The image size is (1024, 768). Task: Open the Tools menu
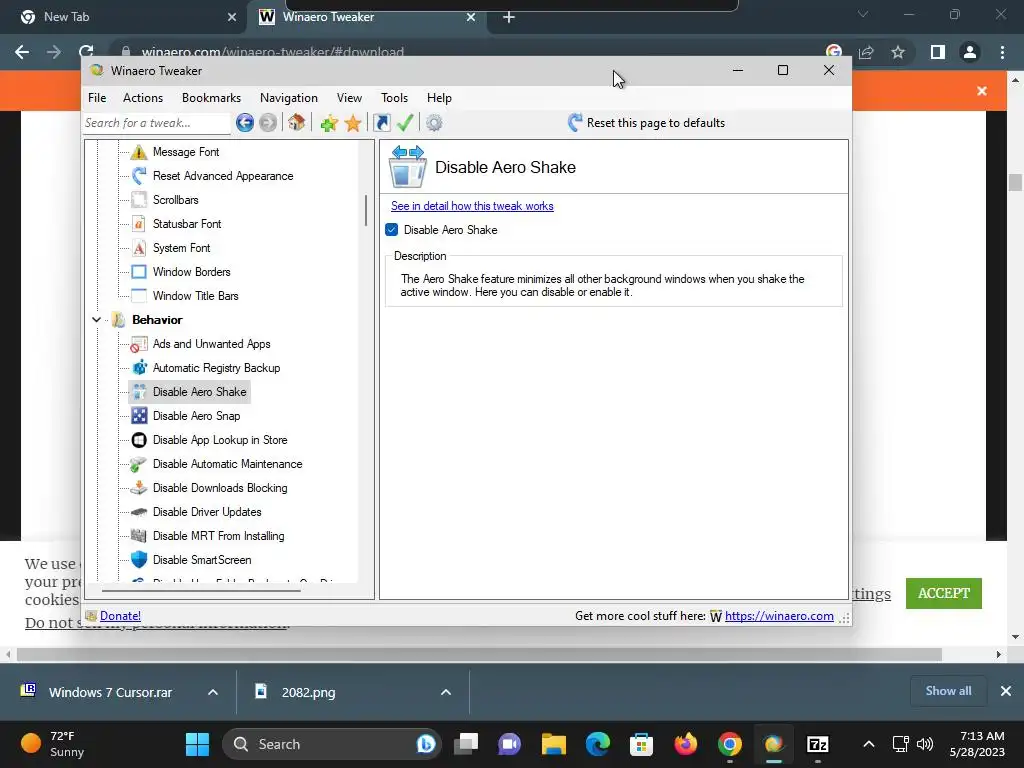click(x=394, y=98)
